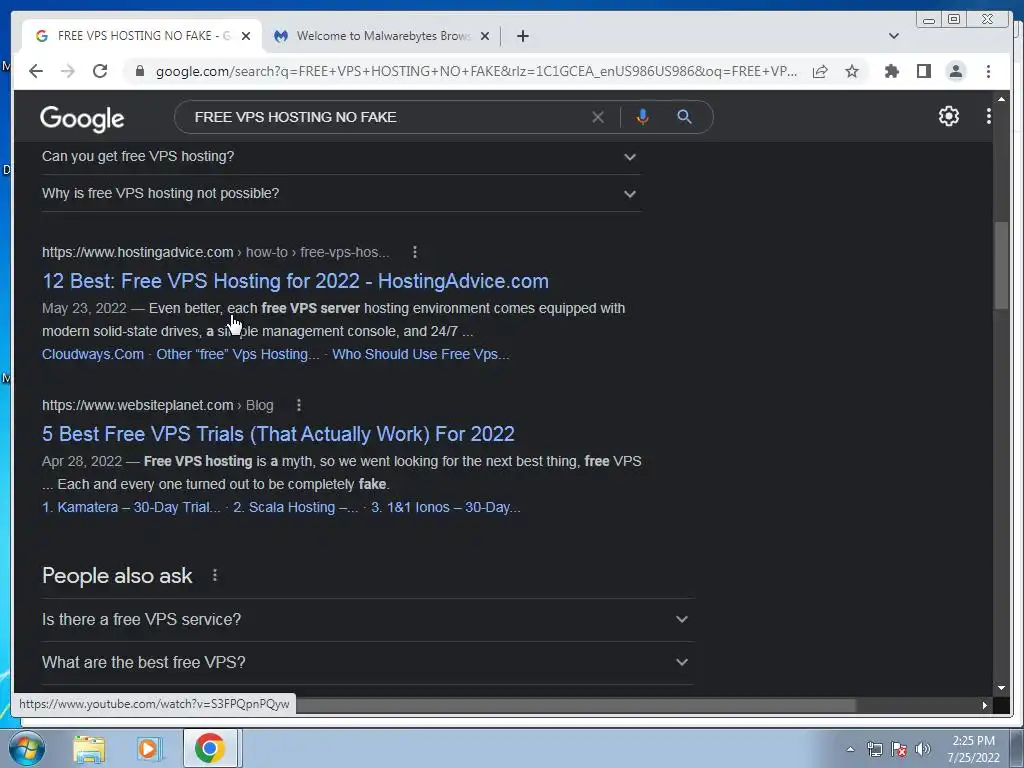Click the scroll up arrow
The width and height of the screenshot is (1024, 768).
(x=1000, y=99)
